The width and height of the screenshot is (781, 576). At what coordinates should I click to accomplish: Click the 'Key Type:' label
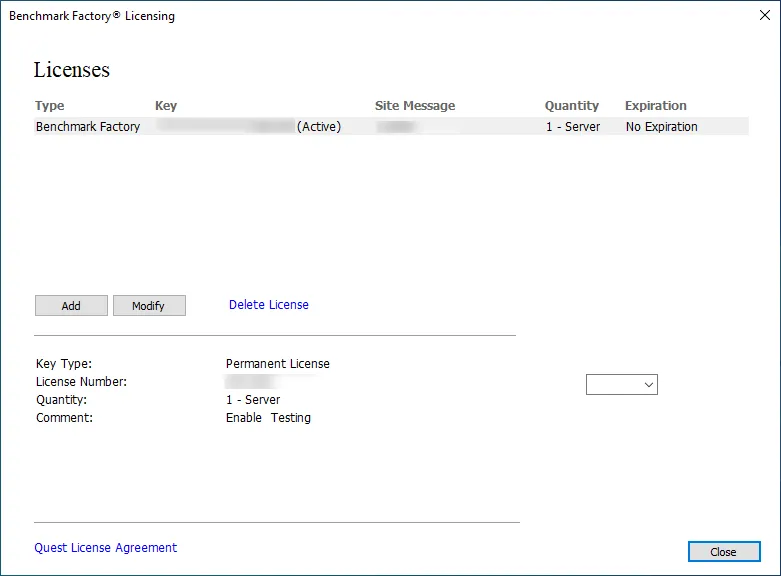click(x=64, y=364)
